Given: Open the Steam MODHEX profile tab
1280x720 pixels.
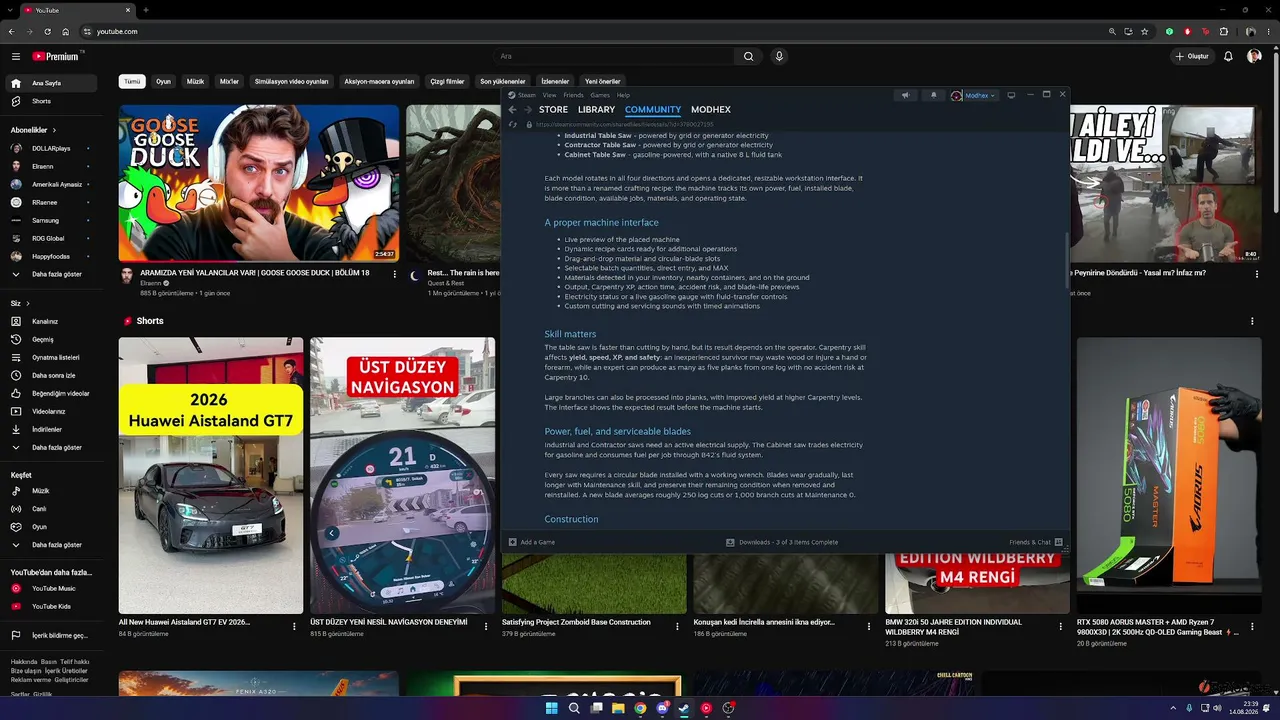Looking at the screenshot, I should point(711,110).
